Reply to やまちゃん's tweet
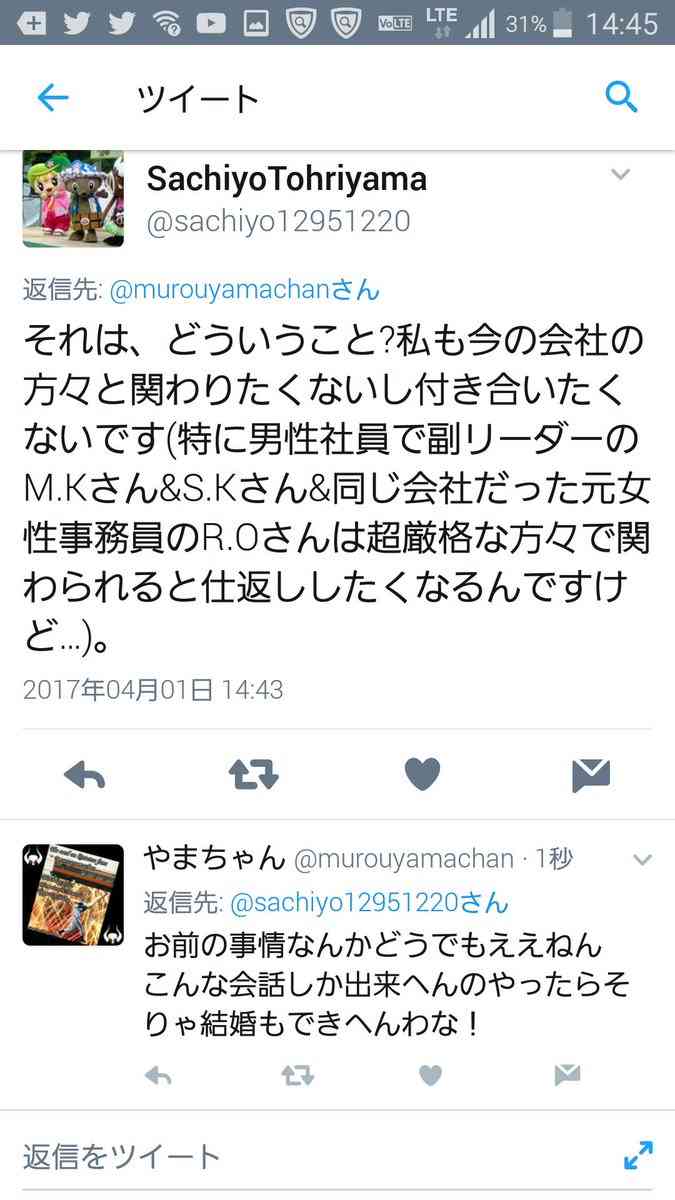Viewport: 675px width, 1200px height. click(158, 1075)
